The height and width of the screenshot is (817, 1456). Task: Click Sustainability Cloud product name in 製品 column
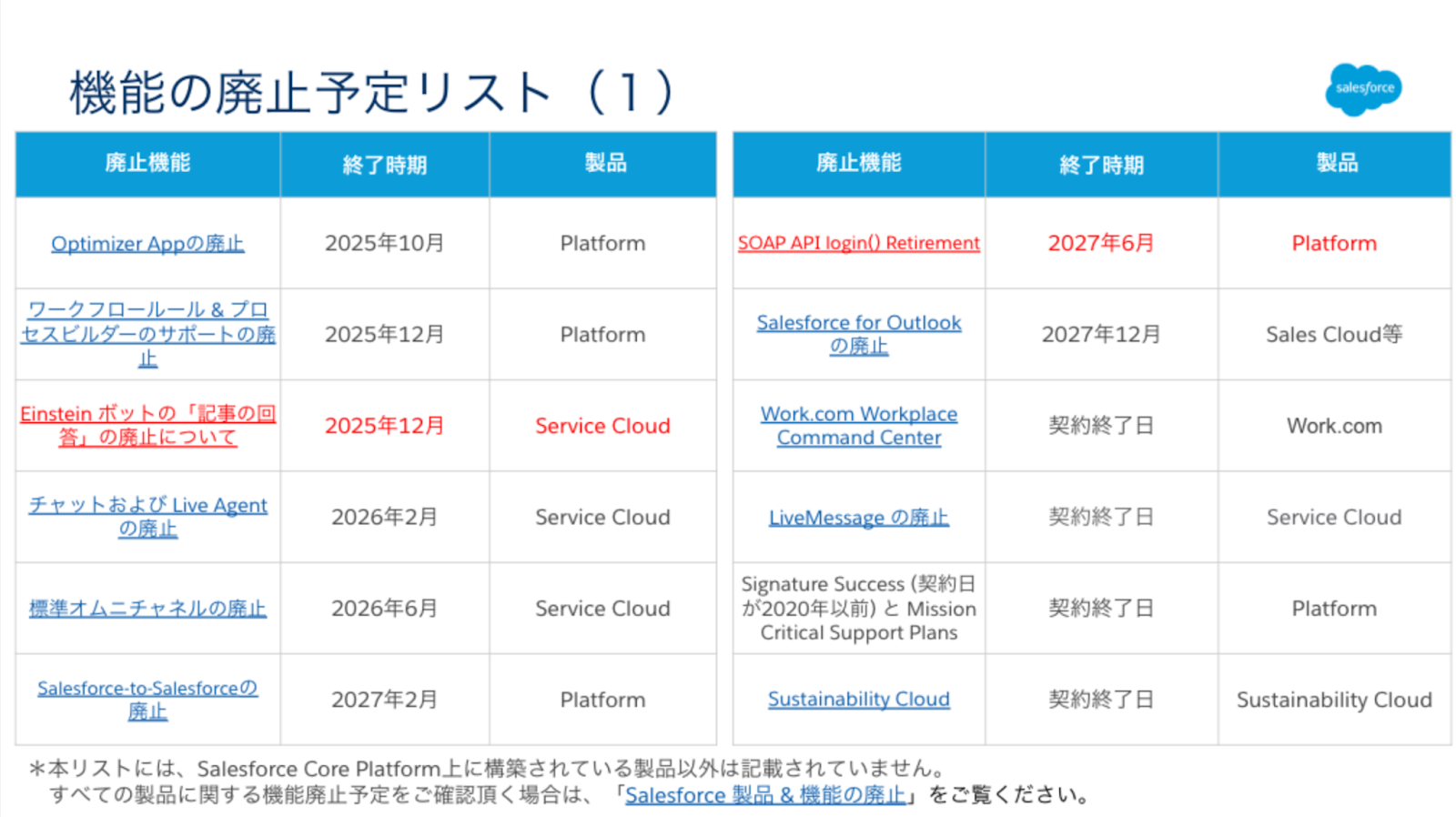coord(1334,700)
